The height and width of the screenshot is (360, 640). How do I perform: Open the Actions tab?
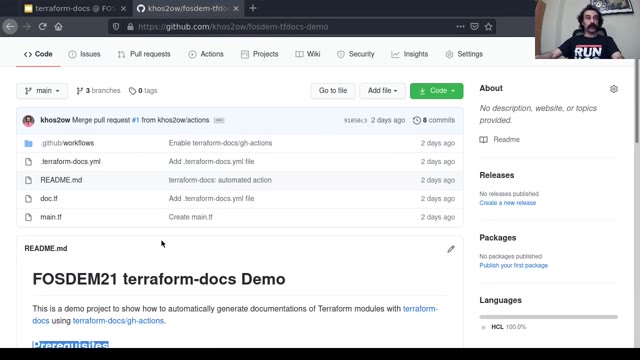click(x=206, y=54)
